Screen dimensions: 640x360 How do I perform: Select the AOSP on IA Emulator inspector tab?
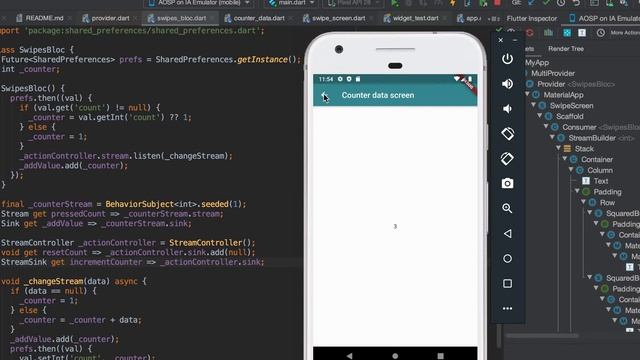[x=604, y=18]
